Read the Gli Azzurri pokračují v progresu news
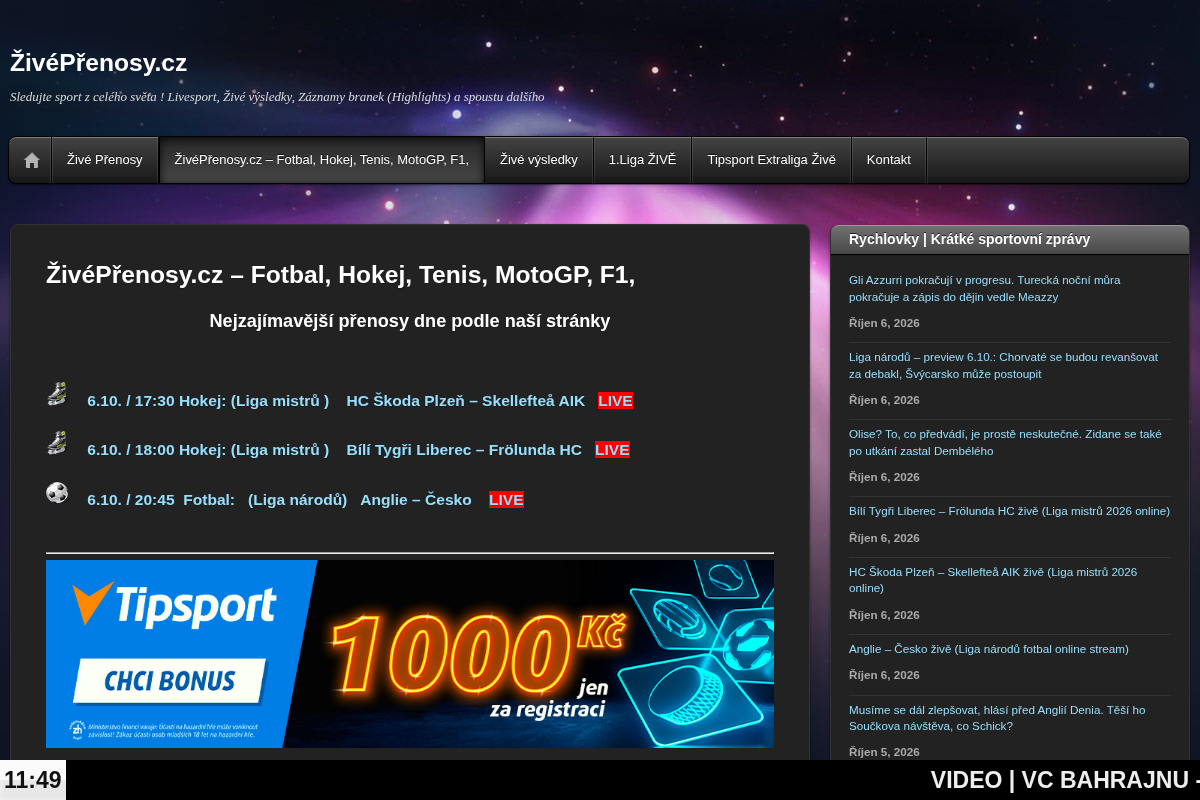 (x=984, y=288)
